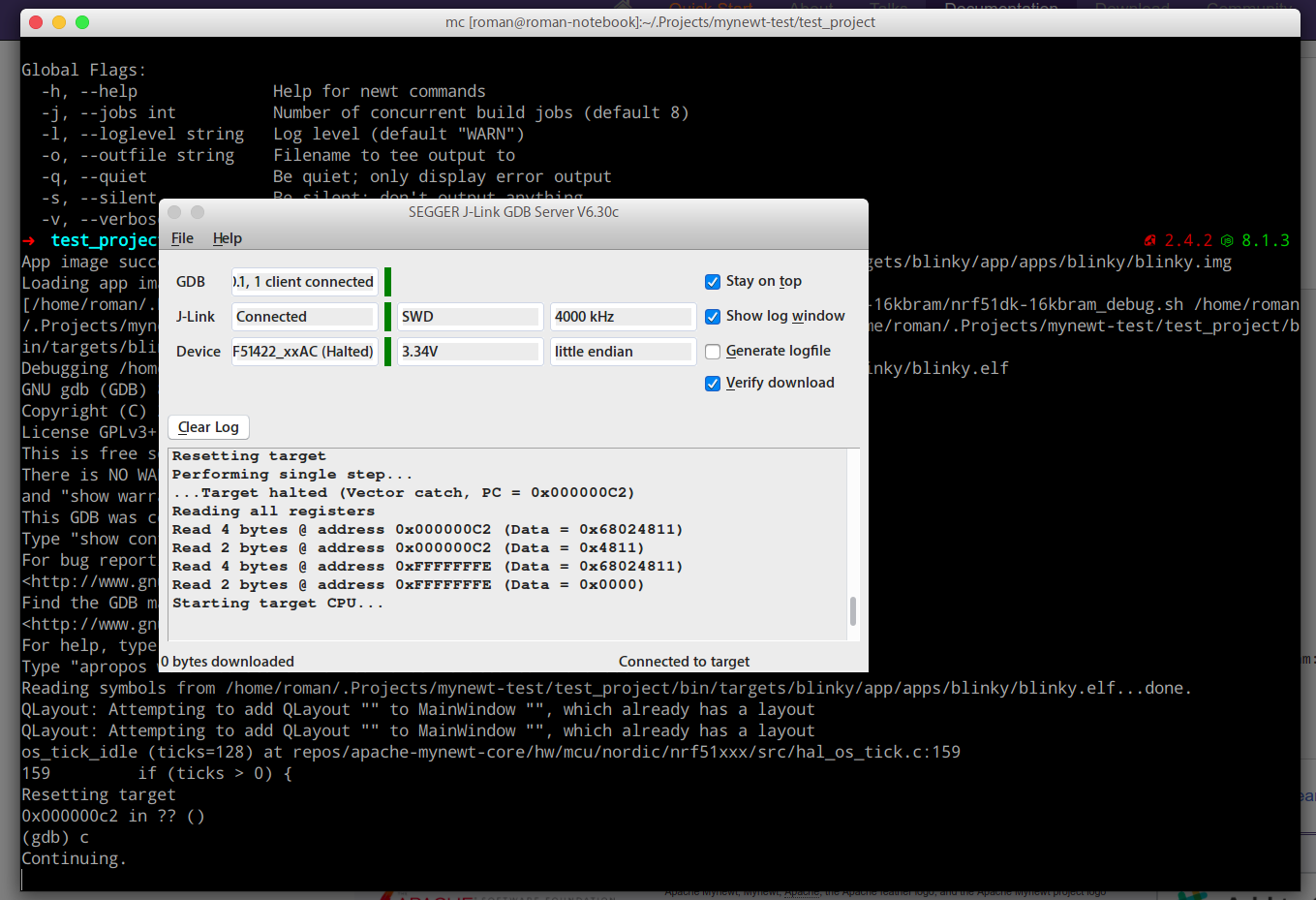Uncheck the Stay on top checkbox
The width and height of the screenshot is (1316, 900).
click(x=713, y=282)
